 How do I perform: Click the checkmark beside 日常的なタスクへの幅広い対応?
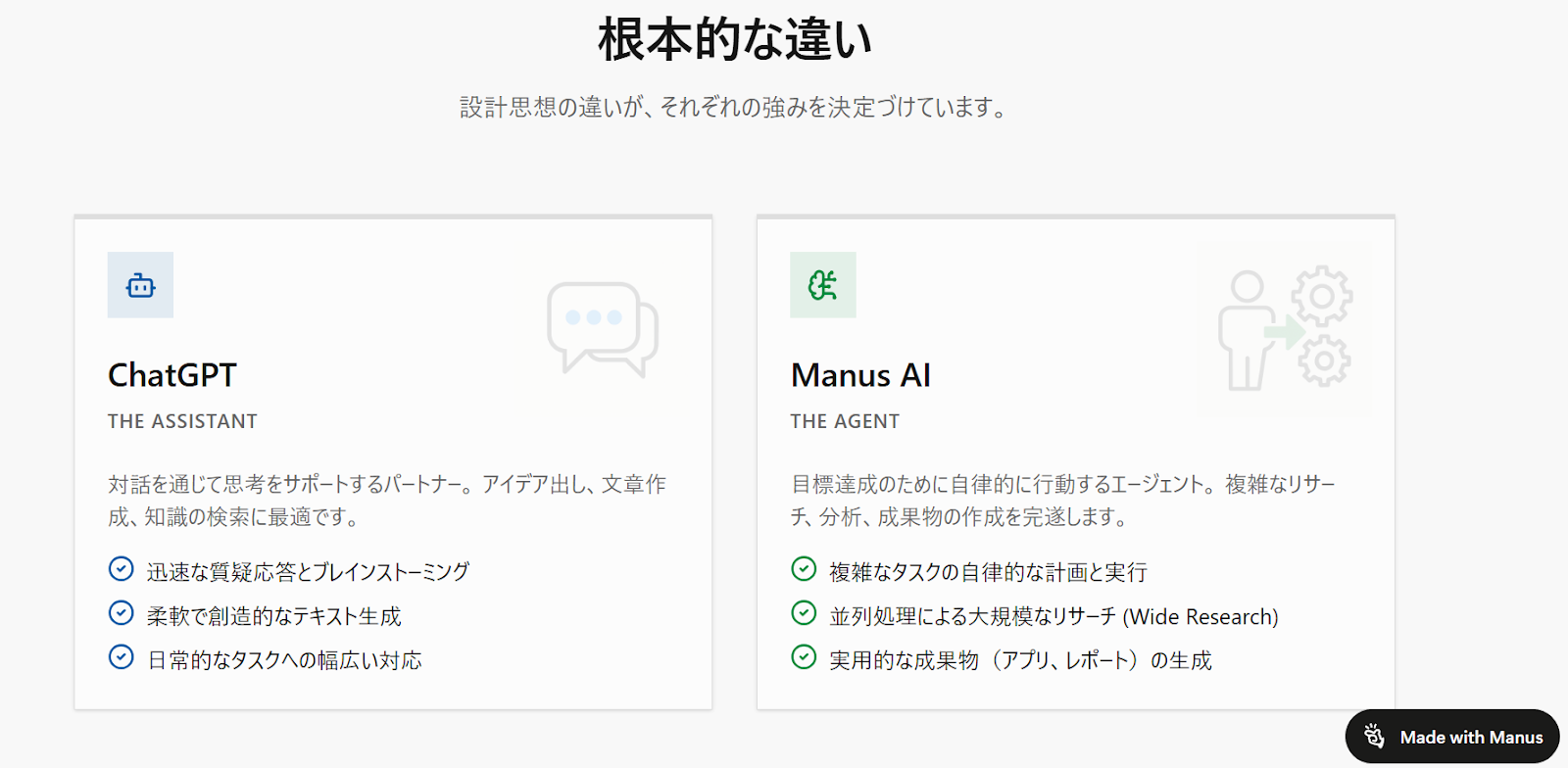[121, 657]
